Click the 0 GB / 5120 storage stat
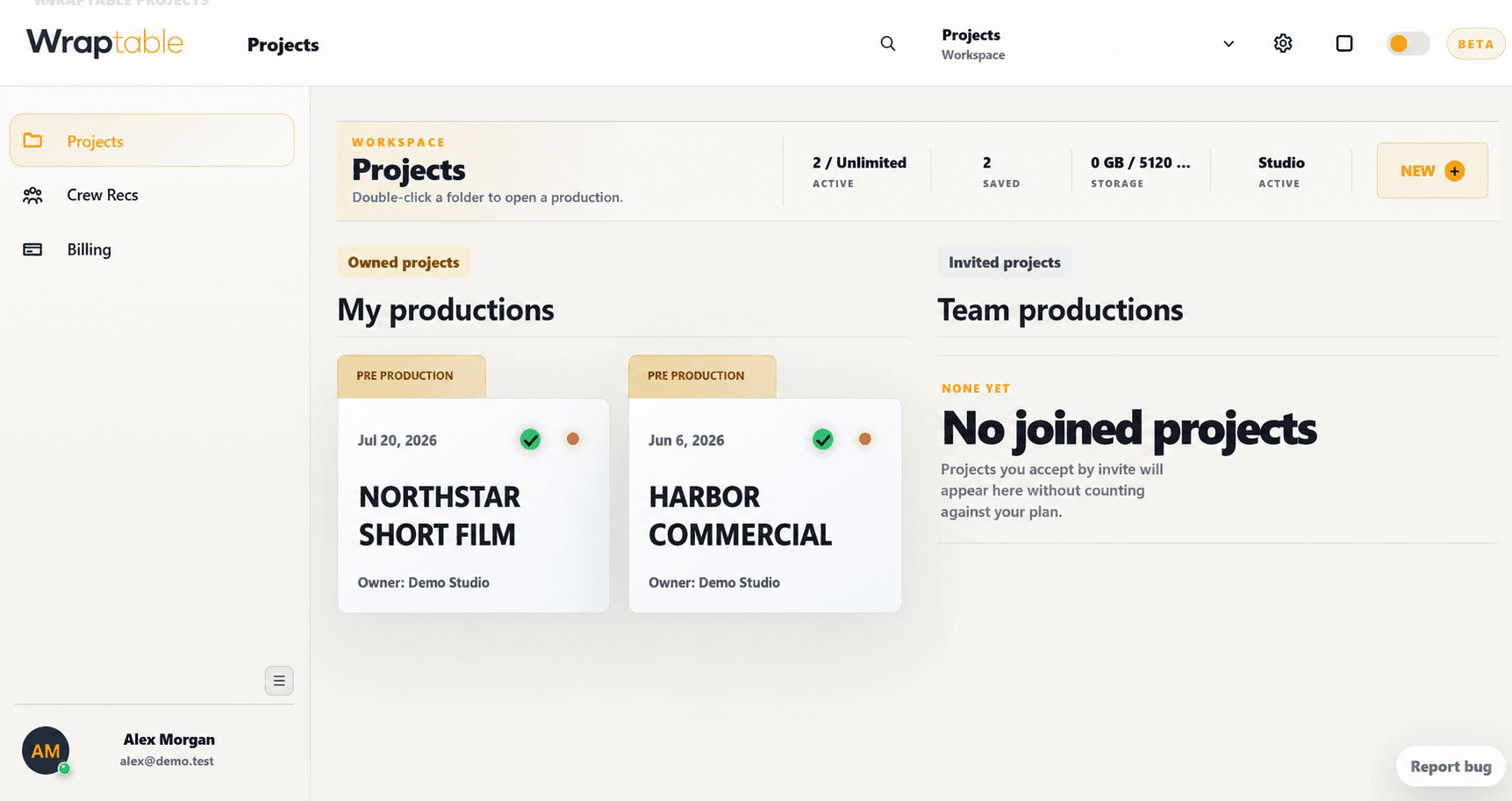The height and width of the screenshot is (801, 1512). click(1140, 172)
